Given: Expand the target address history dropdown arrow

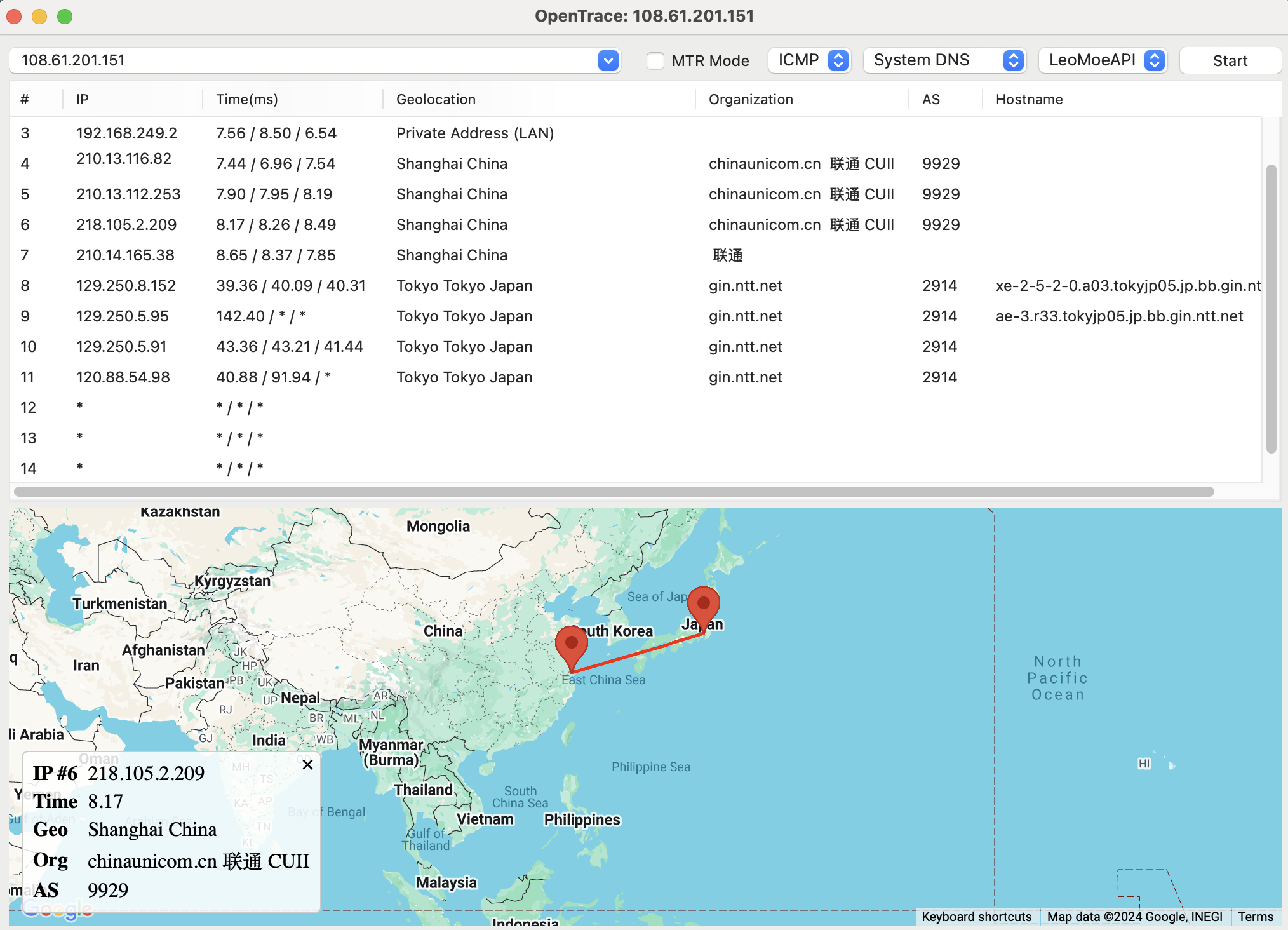Looking at the screenshot, I should 608,61.
